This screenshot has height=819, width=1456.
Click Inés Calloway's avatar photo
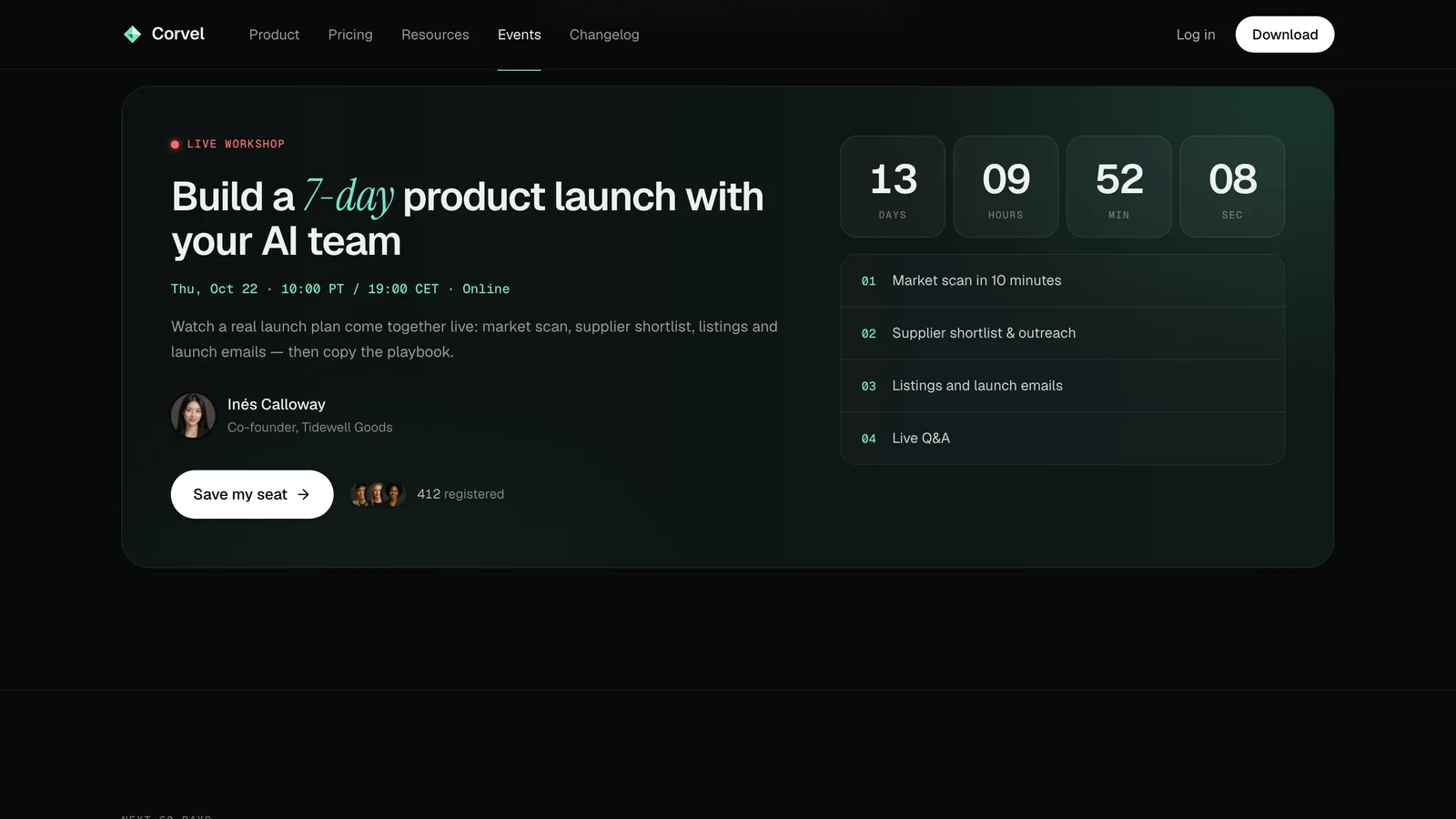[193, 415]
